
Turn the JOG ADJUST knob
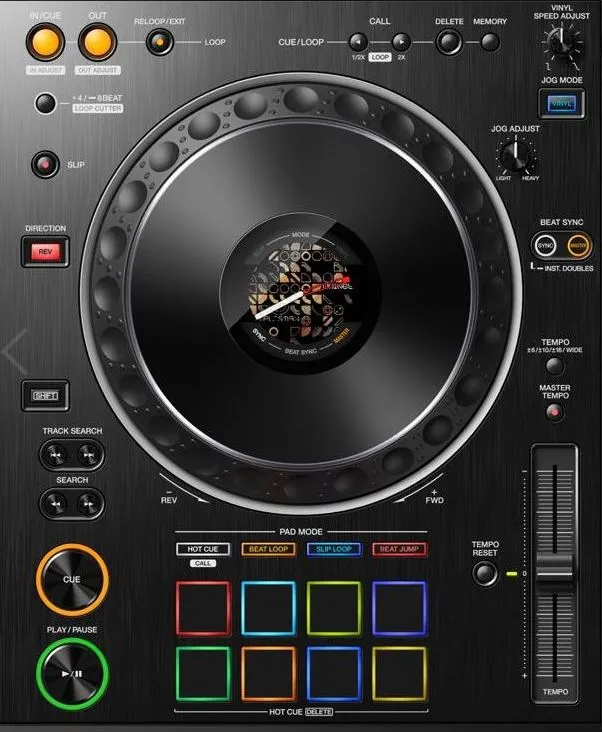515,156
